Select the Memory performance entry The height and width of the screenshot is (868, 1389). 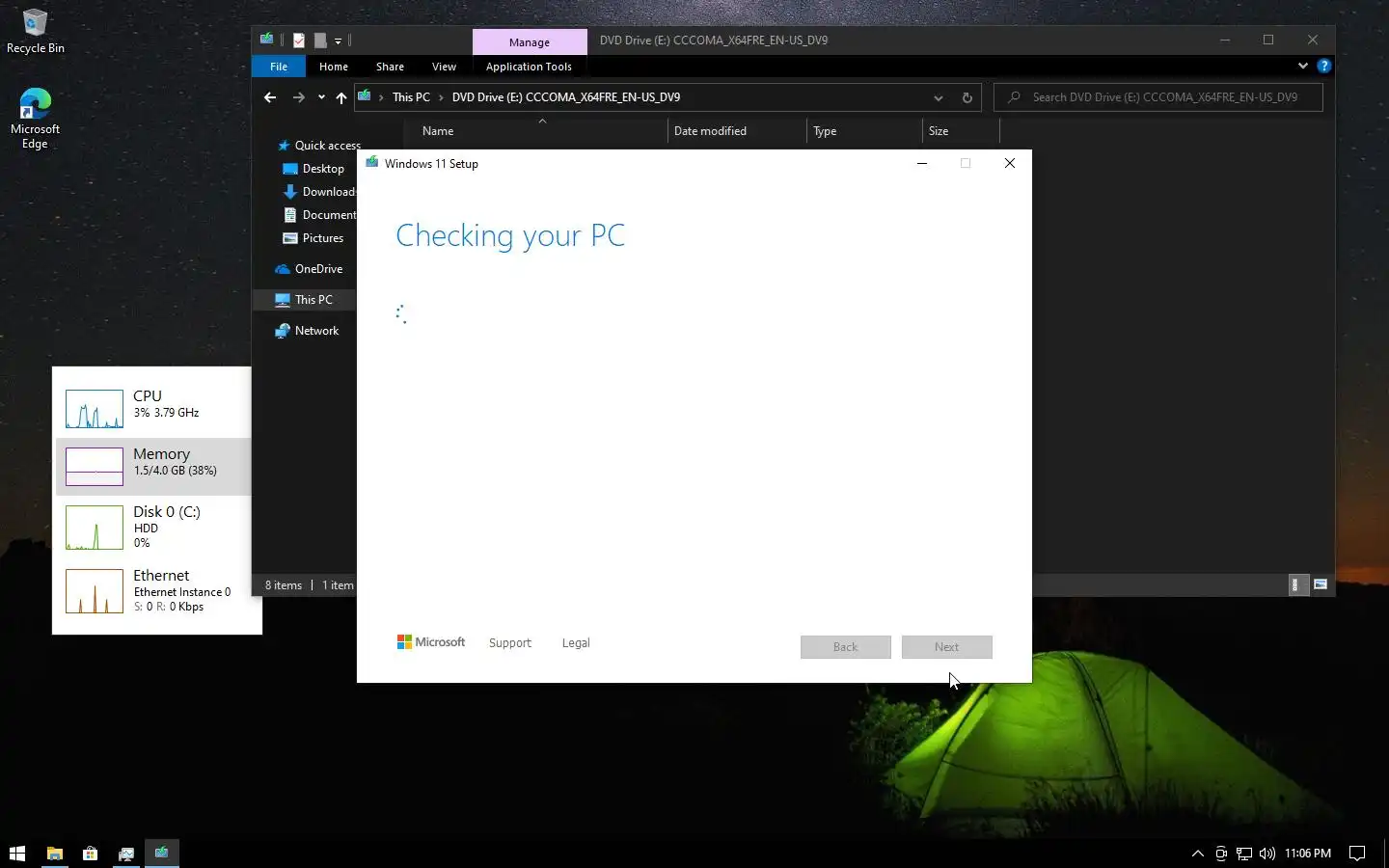pyautogui.click(x=154, y=466)
